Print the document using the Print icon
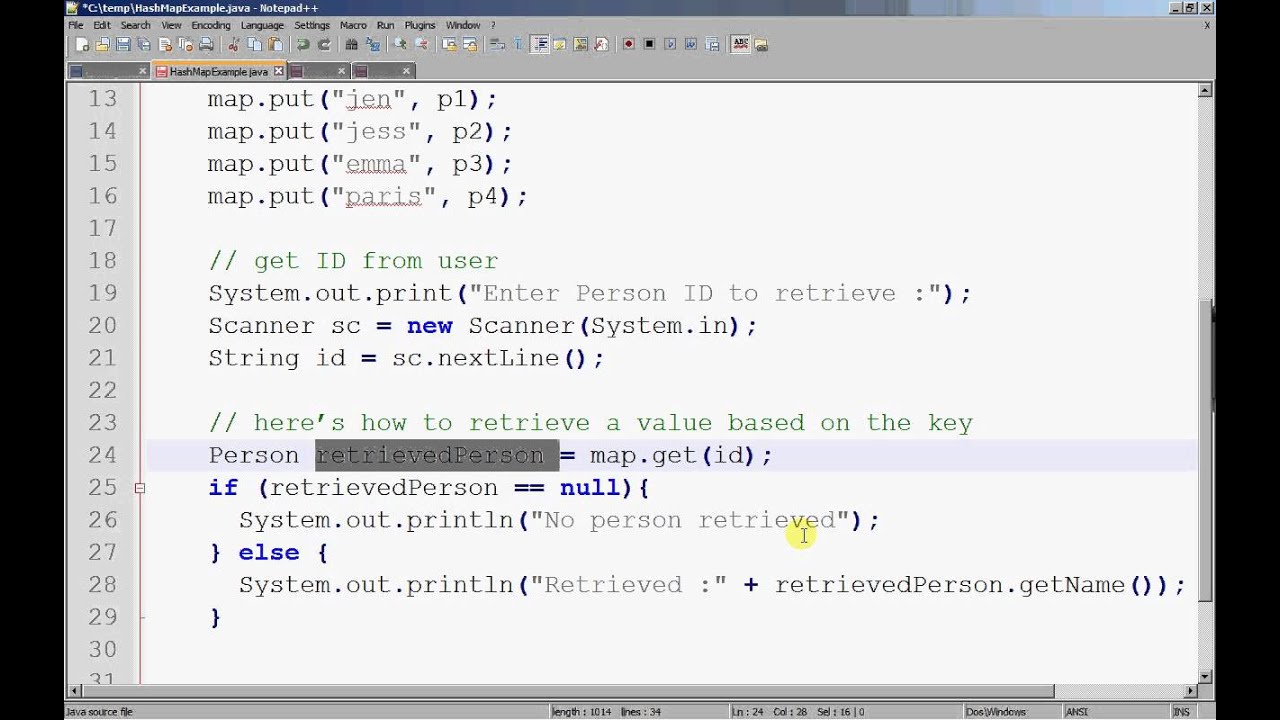Screen dimensions: 1280x720 click(x=206, y=44)
